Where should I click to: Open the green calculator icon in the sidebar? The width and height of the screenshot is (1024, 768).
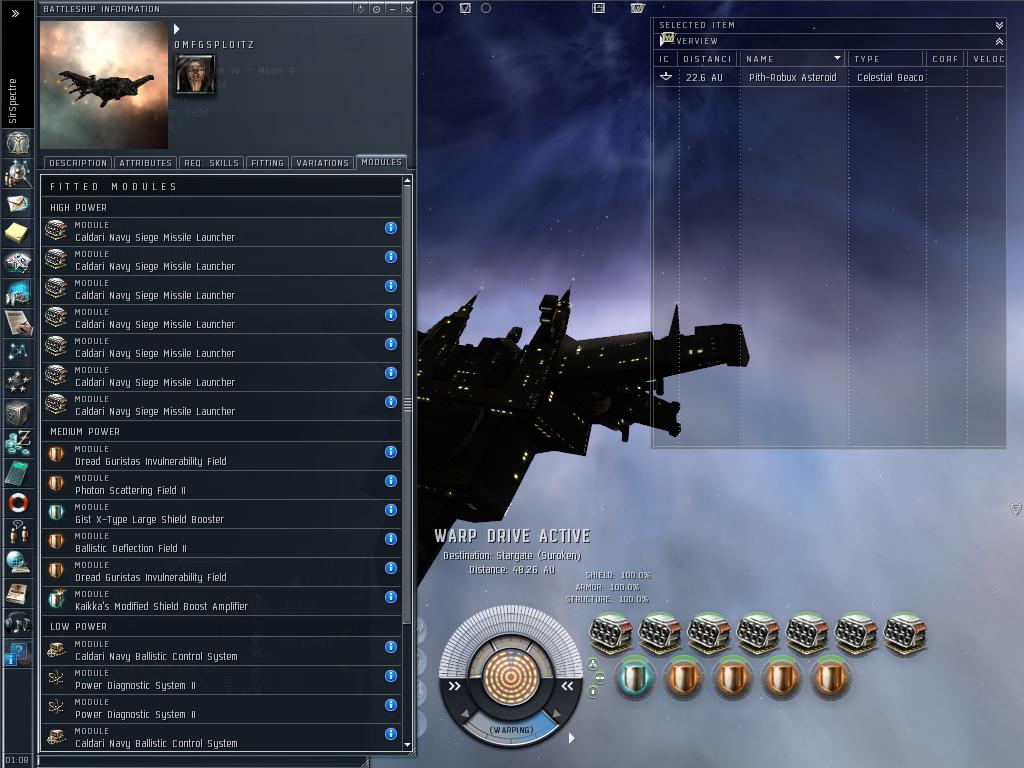click(x=17, y=473)
